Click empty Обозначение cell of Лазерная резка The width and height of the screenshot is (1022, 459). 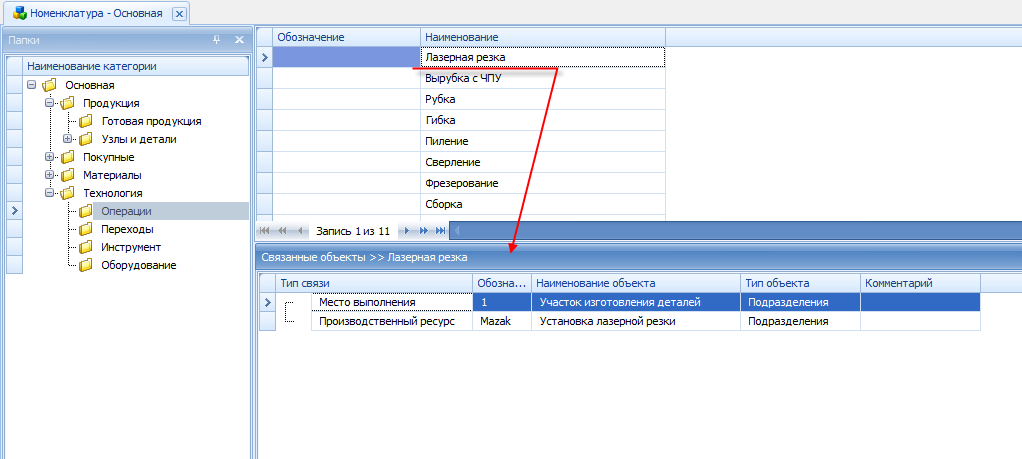[x=346, y=57]
